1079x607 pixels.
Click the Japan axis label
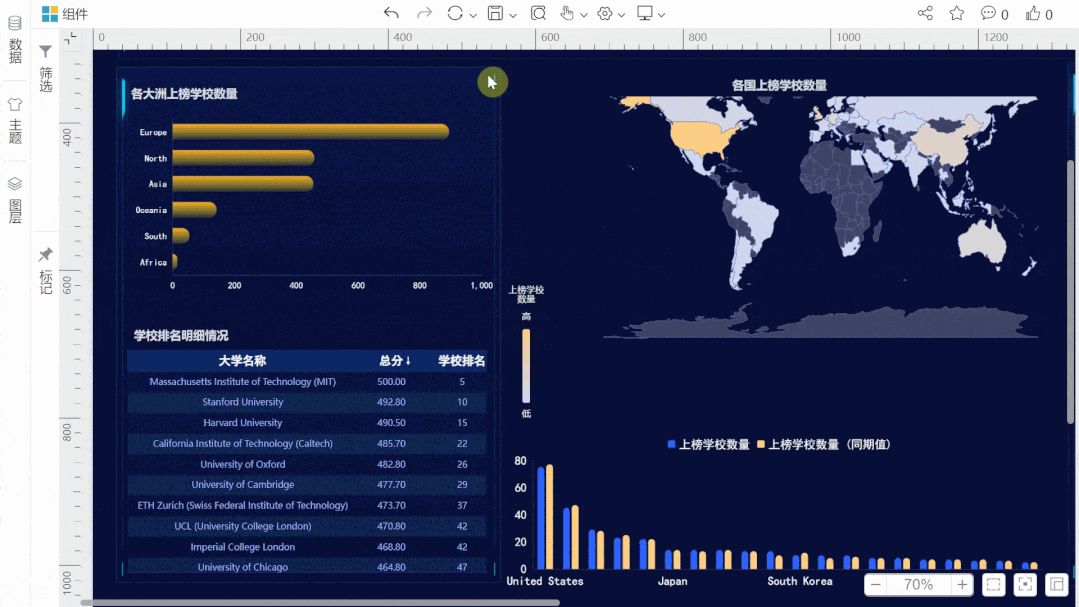(x=672, y=582)
